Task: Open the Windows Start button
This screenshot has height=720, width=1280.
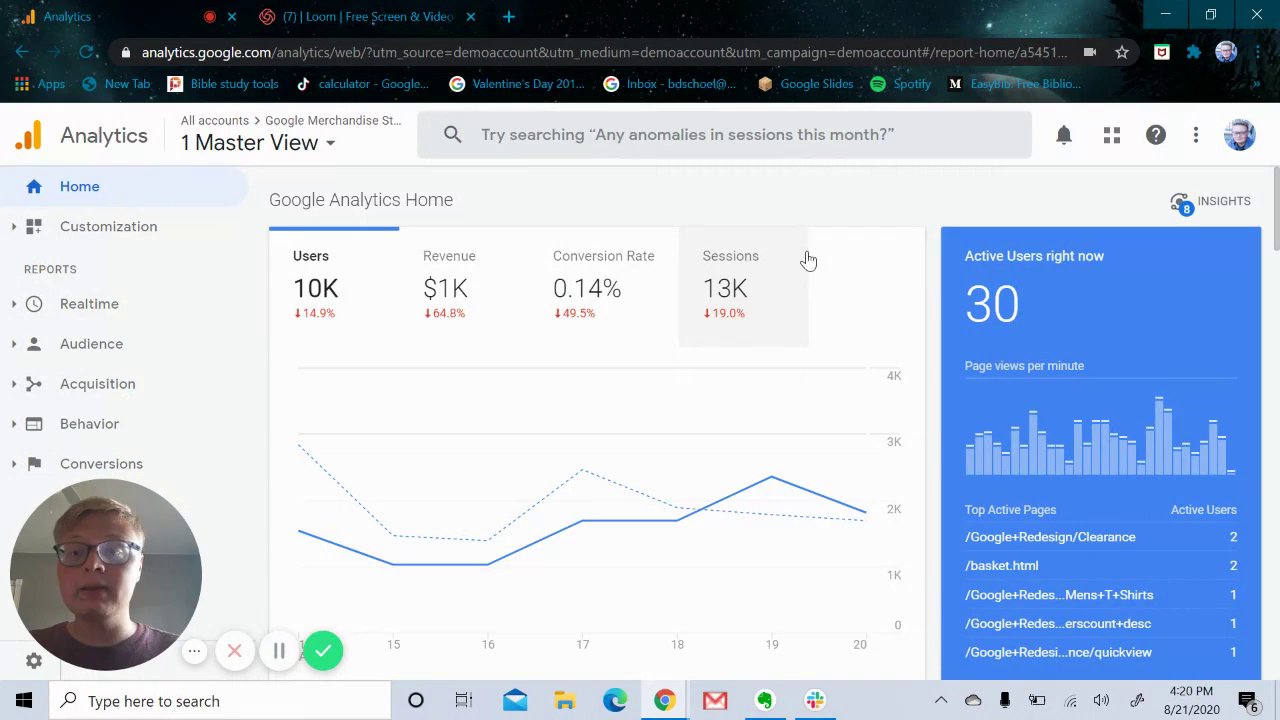Action: coord(24,701)
